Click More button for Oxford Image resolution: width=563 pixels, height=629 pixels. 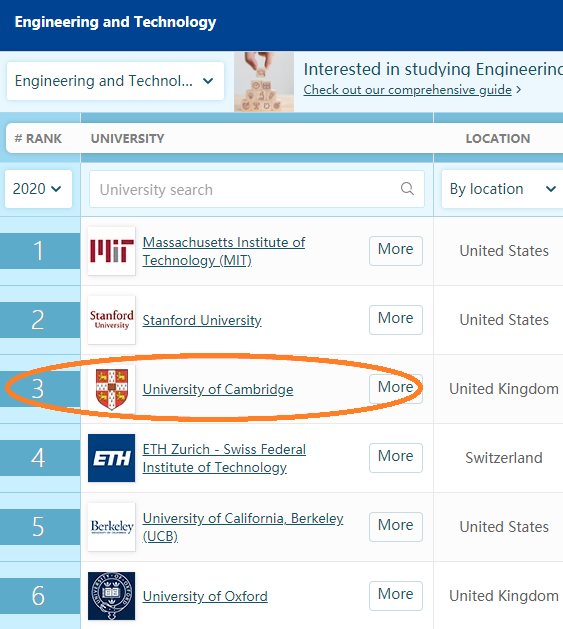[396, 596]
